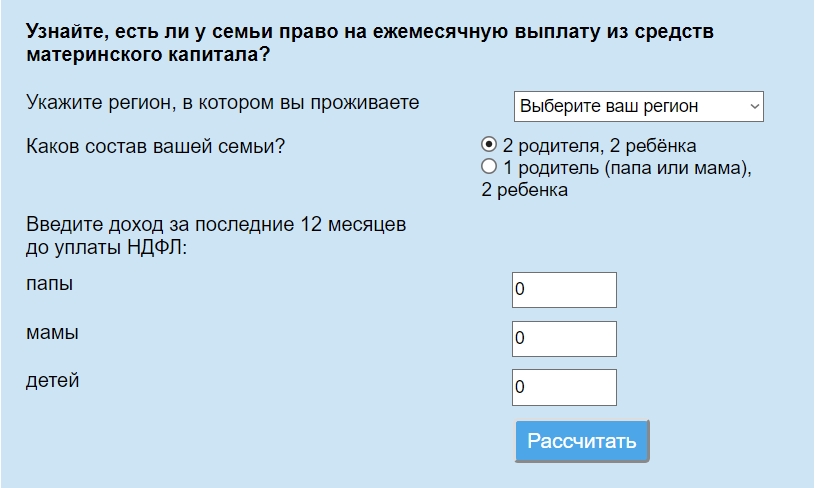This screenshot has width=820, height=488.
Task: Focus the income input field for папы
Action: point(564,289)
